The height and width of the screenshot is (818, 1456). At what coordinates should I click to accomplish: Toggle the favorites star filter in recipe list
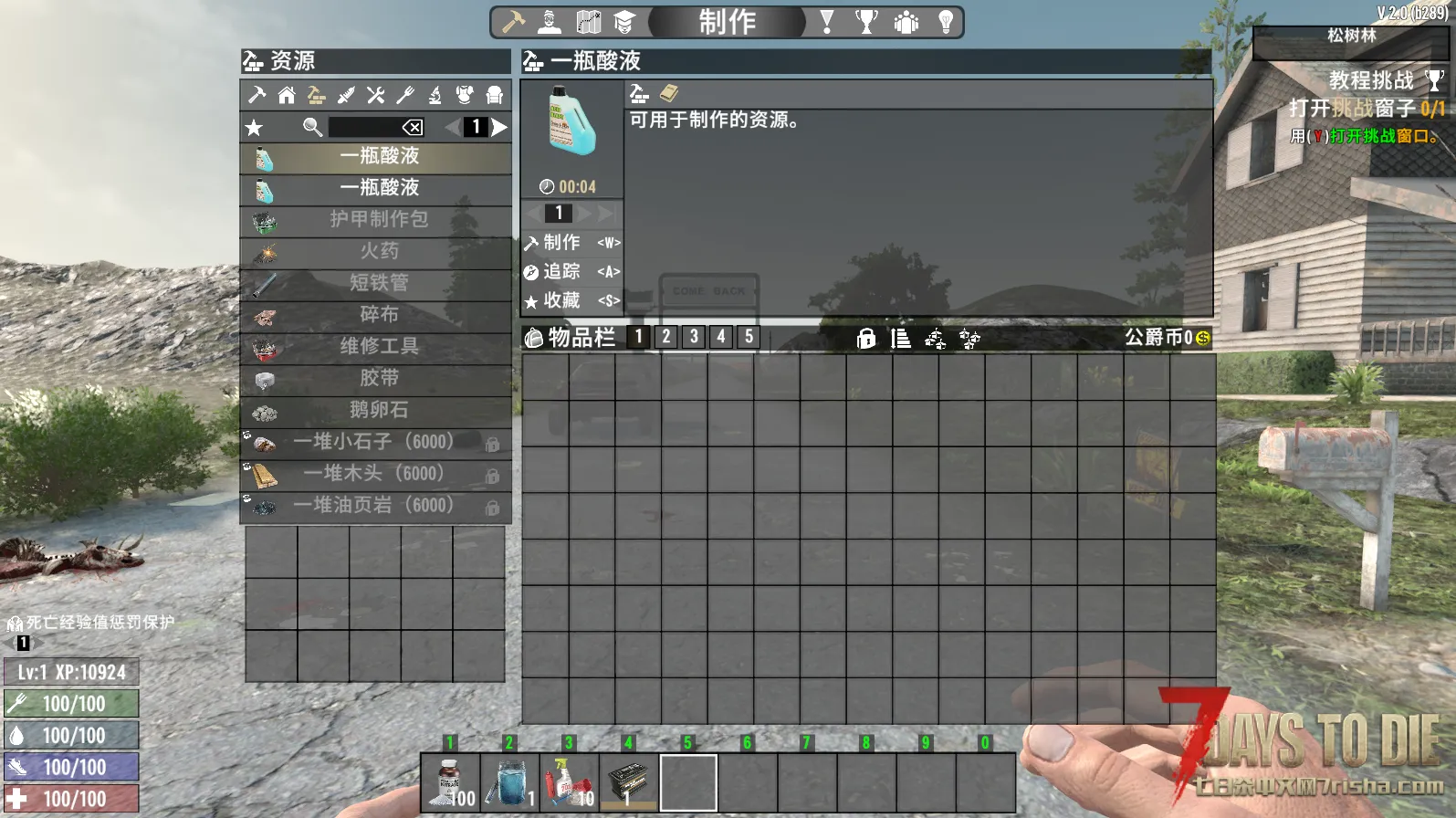[254, 128]
